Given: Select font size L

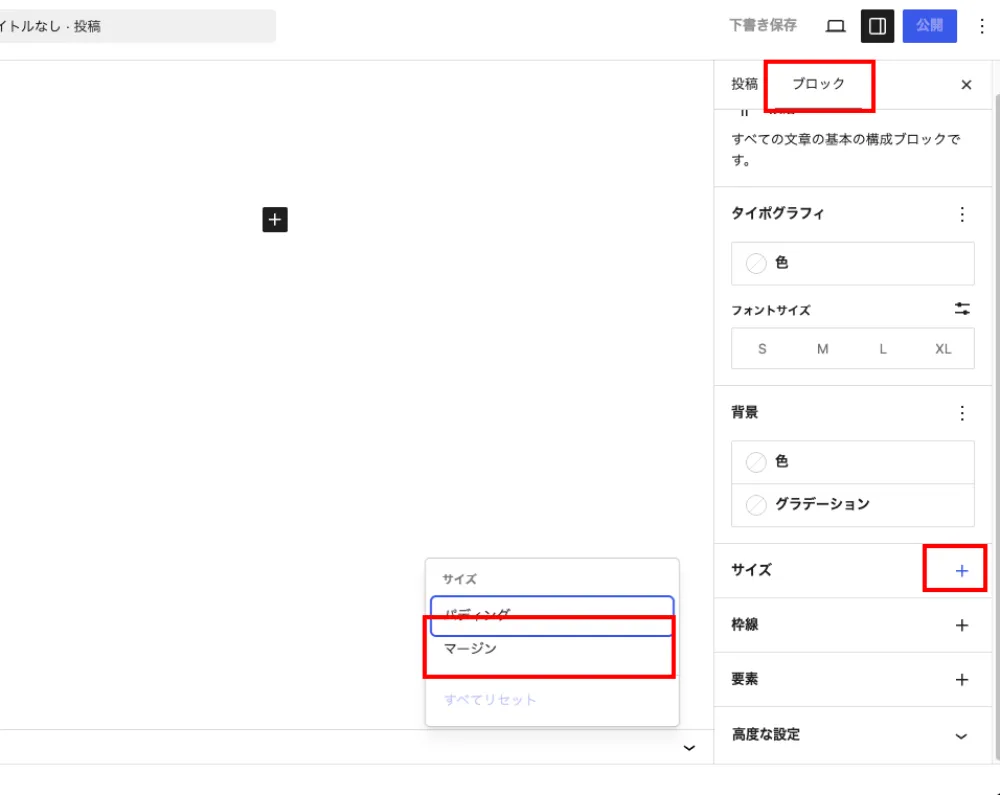Looking at the screenshot, I should (883, 349).
